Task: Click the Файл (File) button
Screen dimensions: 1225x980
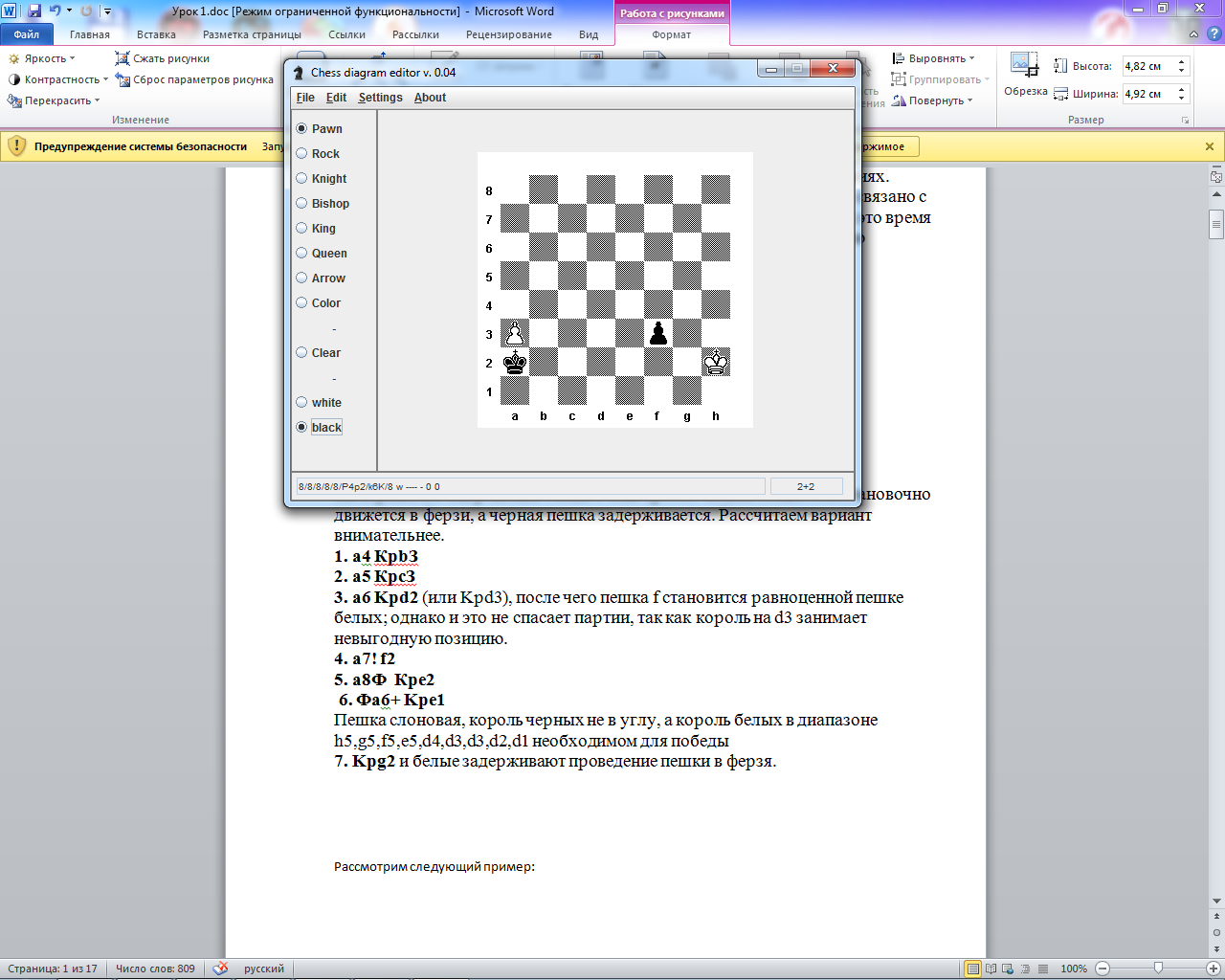Action: (27, 34)
